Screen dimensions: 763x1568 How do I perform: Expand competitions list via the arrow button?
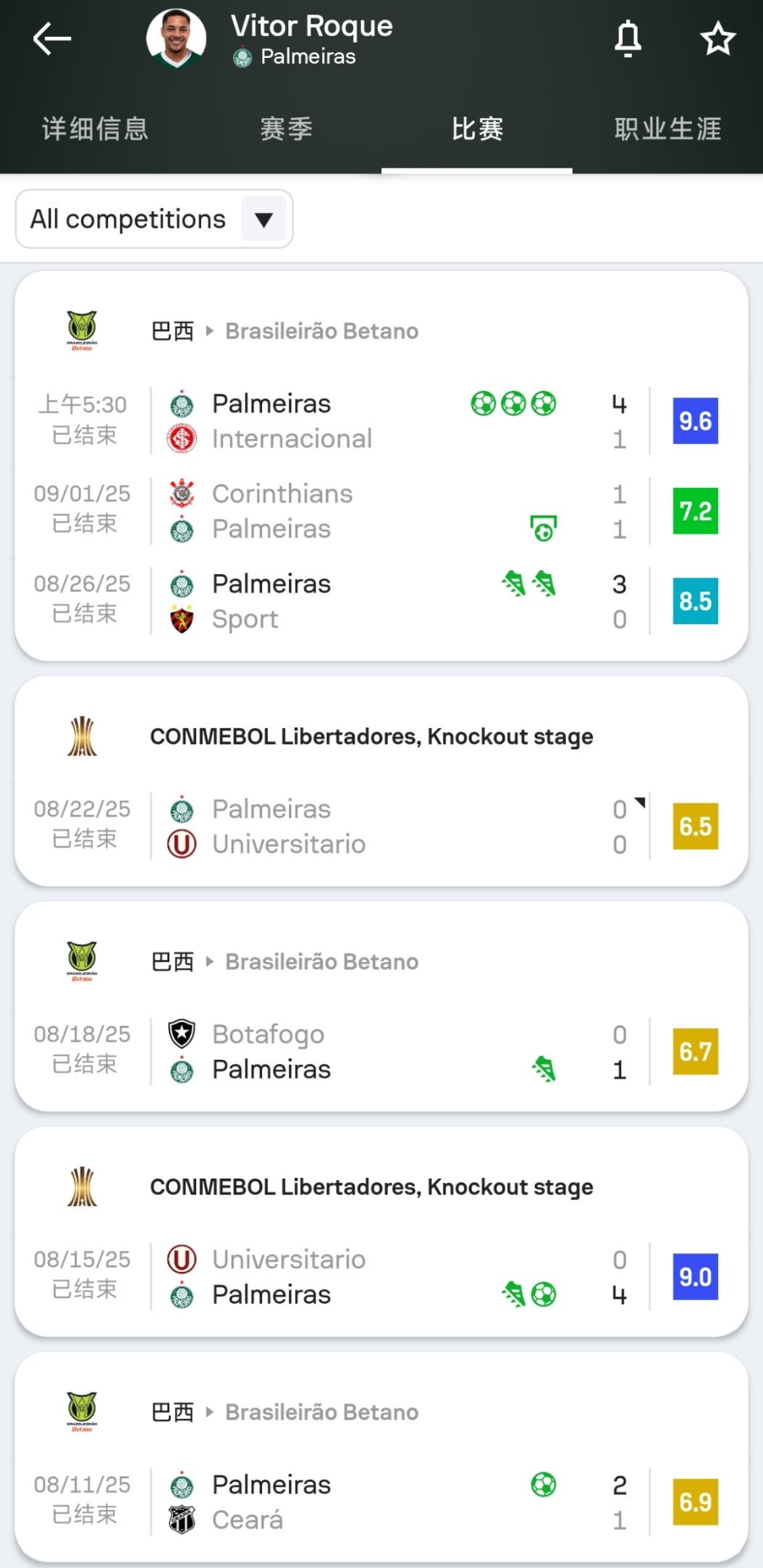point(264,219)
